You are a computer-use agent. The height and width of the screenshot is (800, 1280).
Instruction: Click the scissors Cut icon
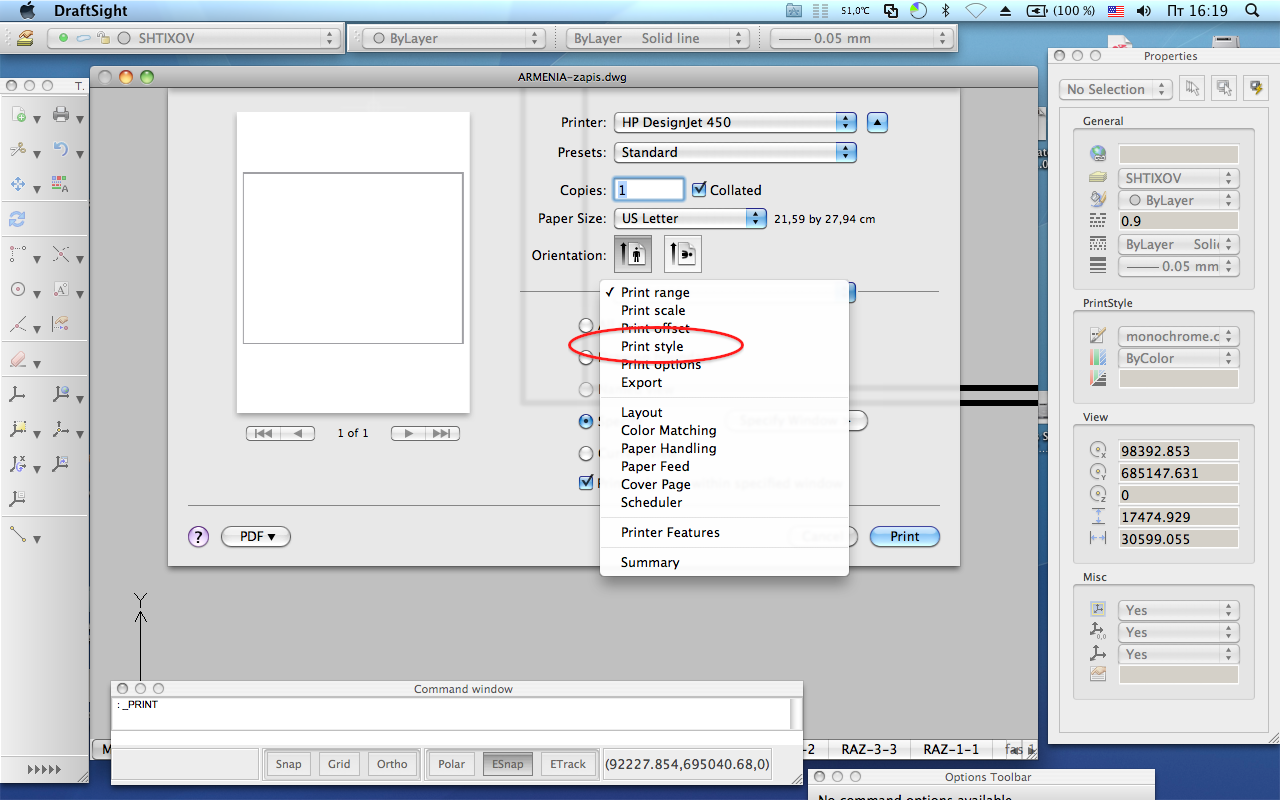tap(18, 150)
